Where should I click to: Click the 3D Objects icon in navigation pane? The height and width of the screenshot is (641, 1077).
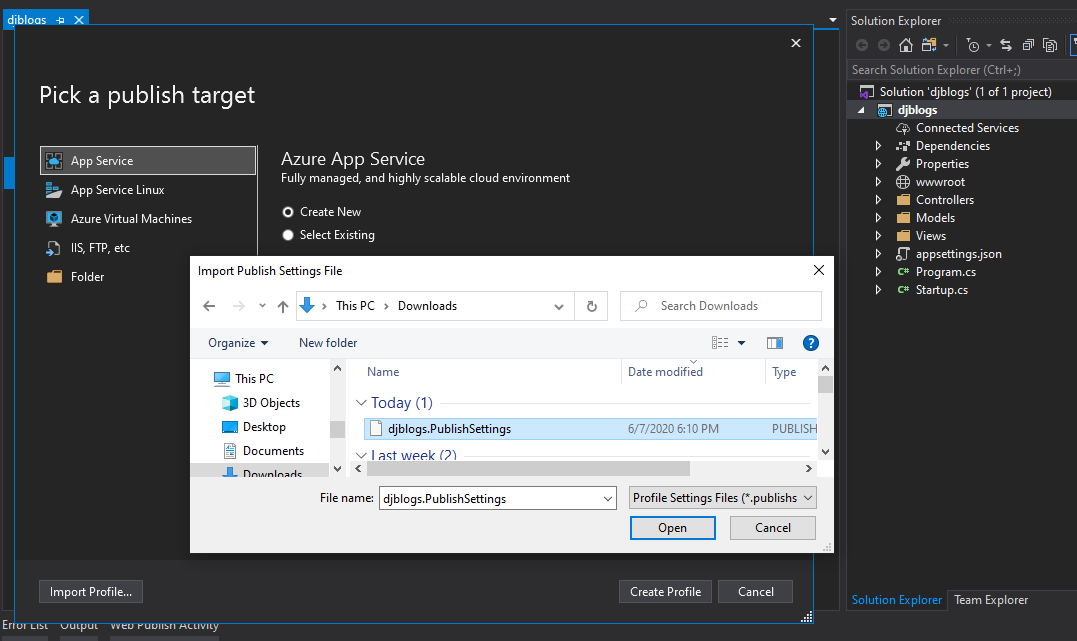pyautogui.click(x=229, y=403)
